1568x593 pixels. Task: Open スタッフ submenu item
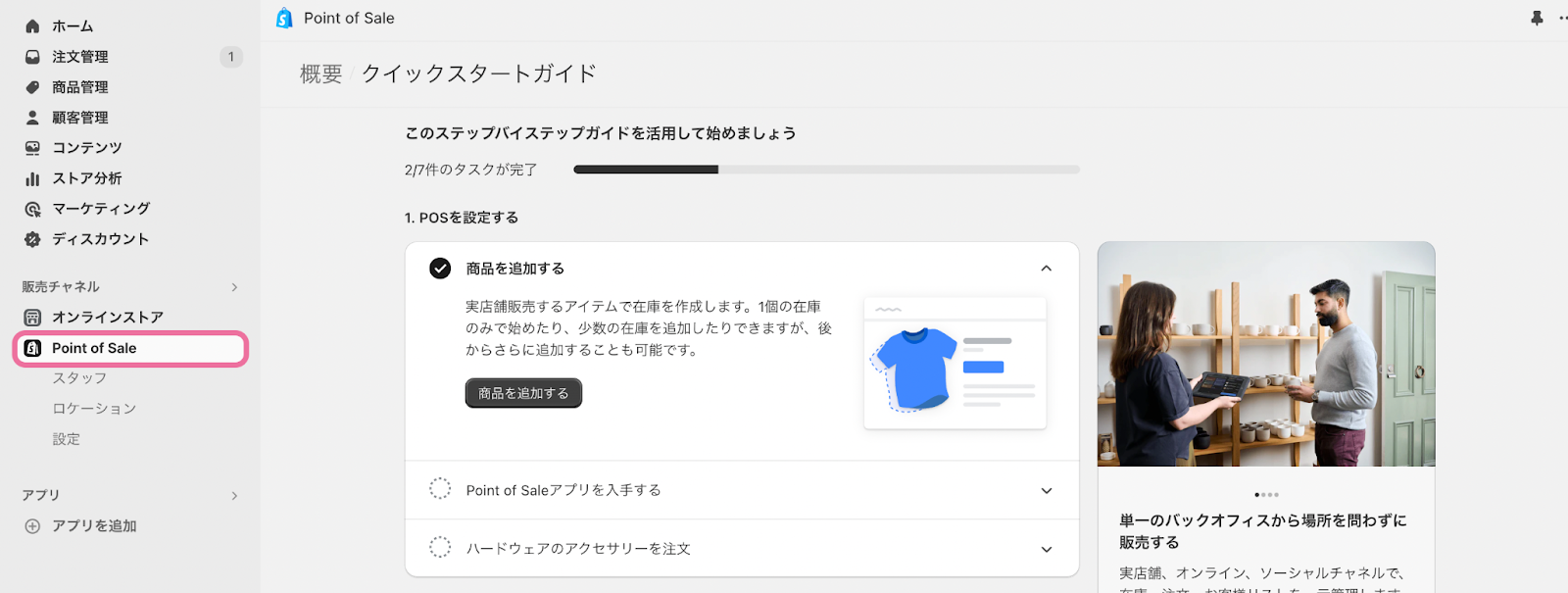(79, 378)
